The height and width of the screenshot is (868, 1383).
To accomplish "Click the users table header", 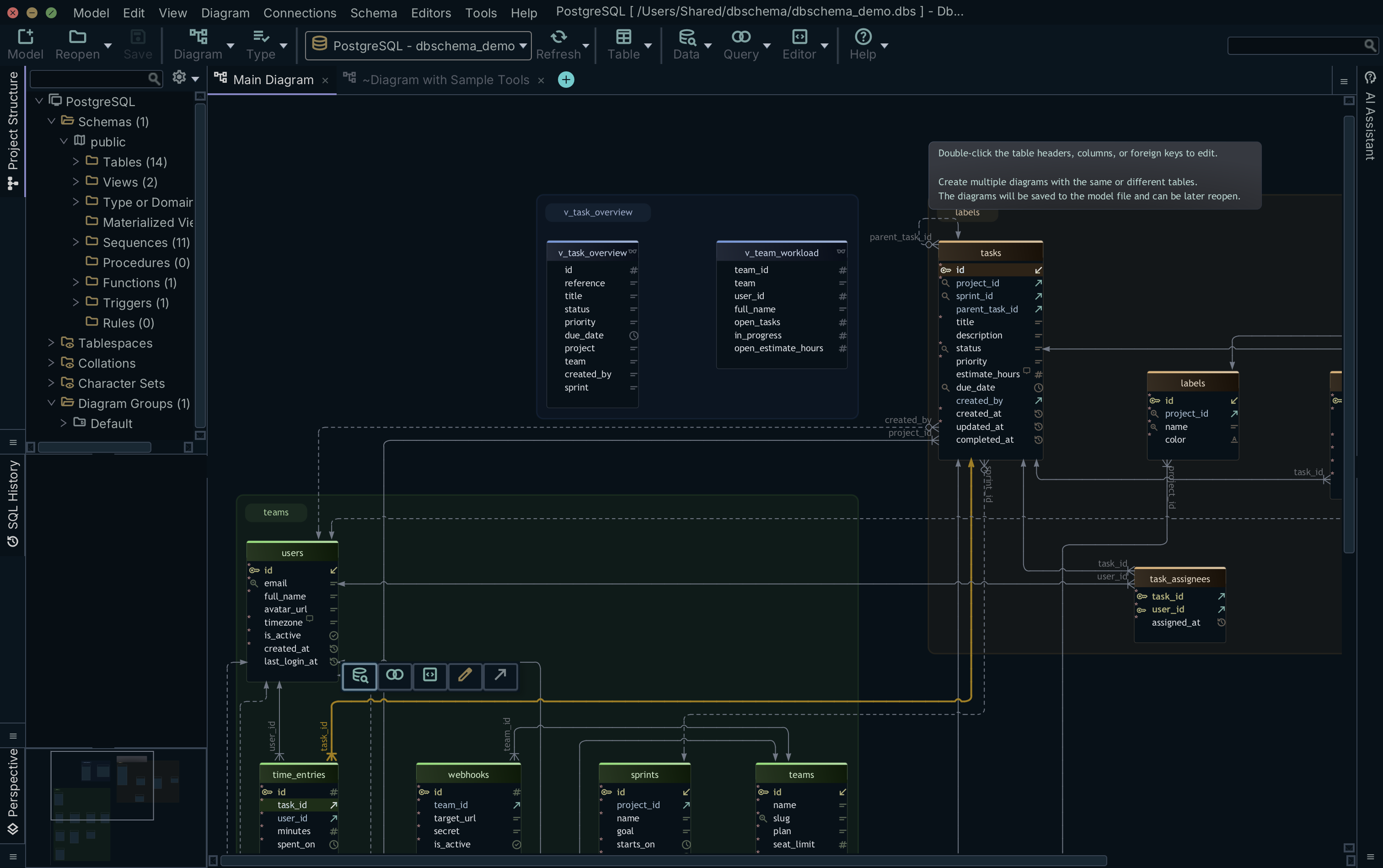I will 292,553.
